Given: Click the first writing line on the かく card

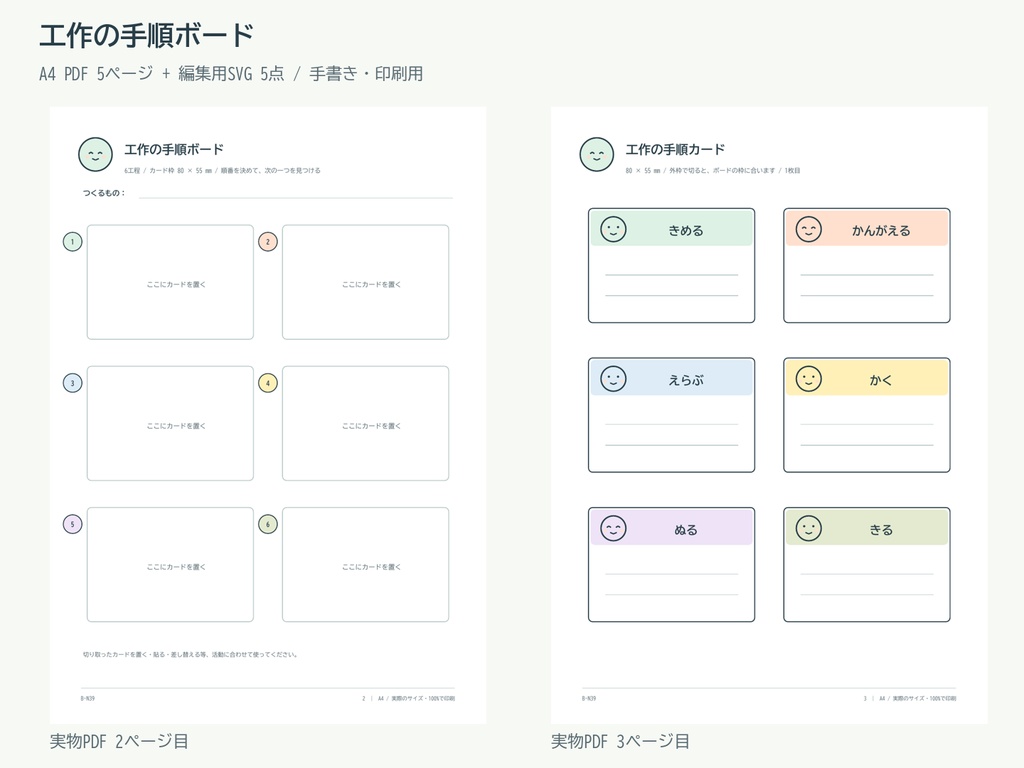Looking at the screenshot, I should coord(867,424).
